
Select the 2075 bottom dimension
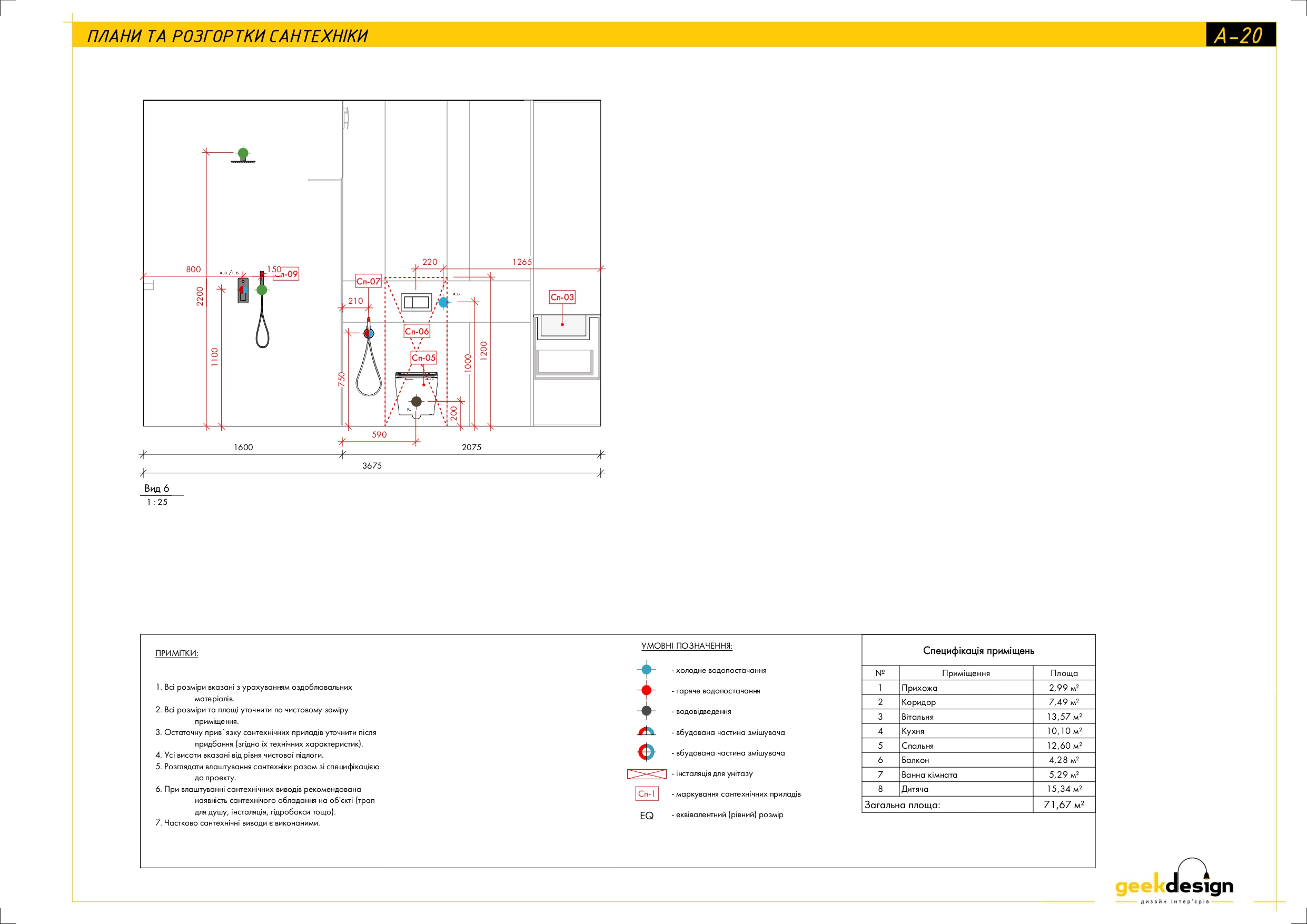pos(471,447)
